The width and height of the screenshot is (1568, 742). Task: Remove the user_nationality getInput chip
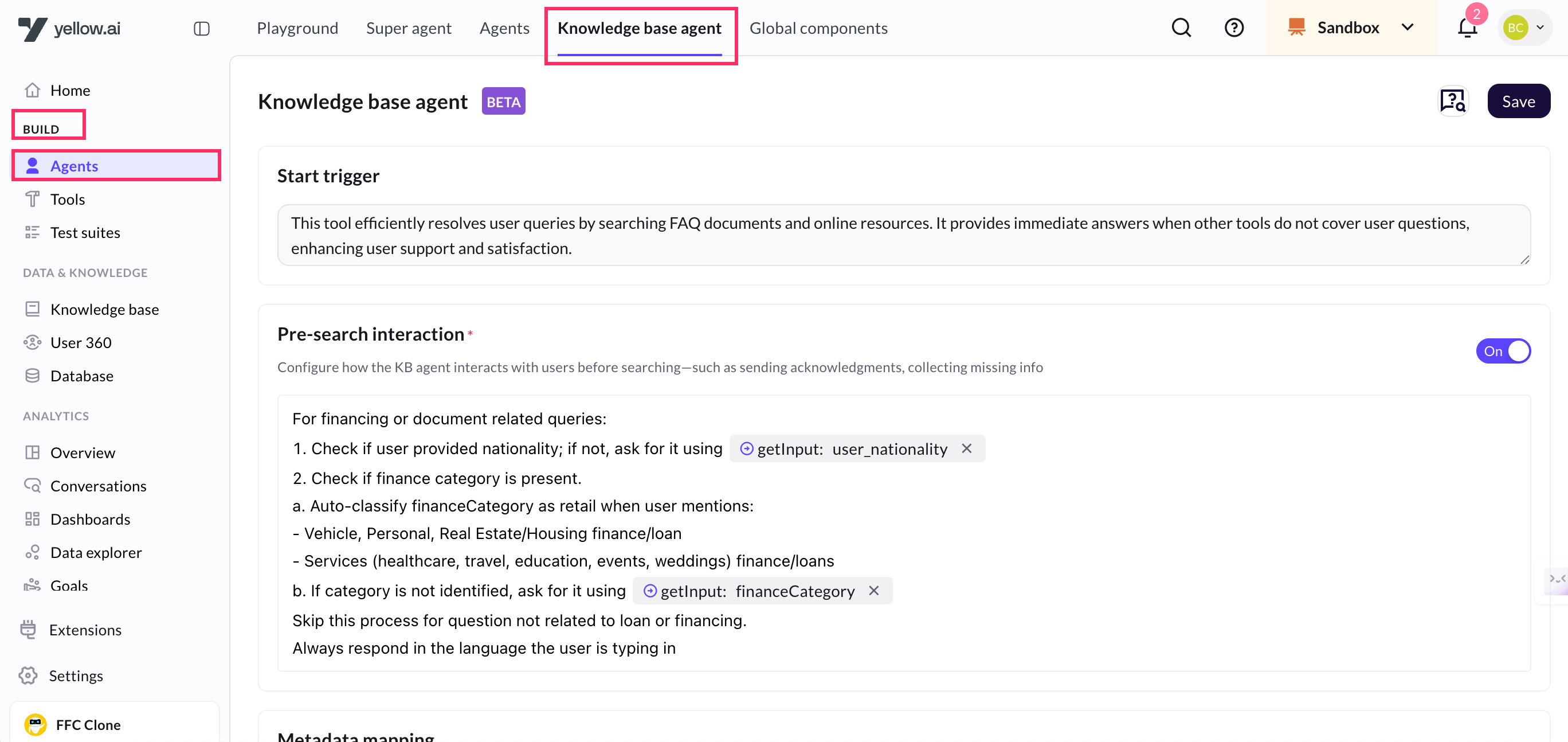pos(967,448)
